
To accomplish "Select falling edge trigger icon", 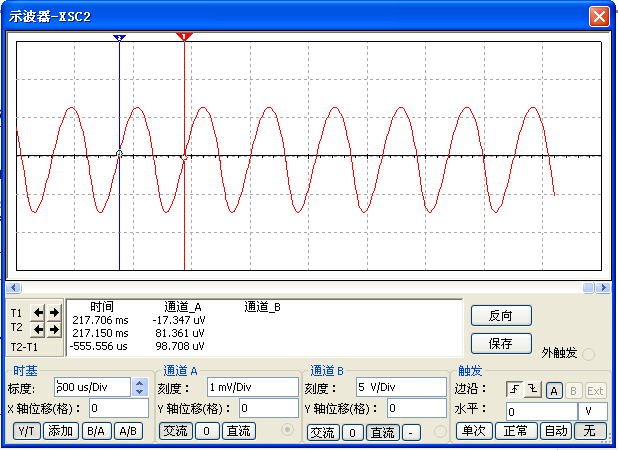I will (533, 390).
